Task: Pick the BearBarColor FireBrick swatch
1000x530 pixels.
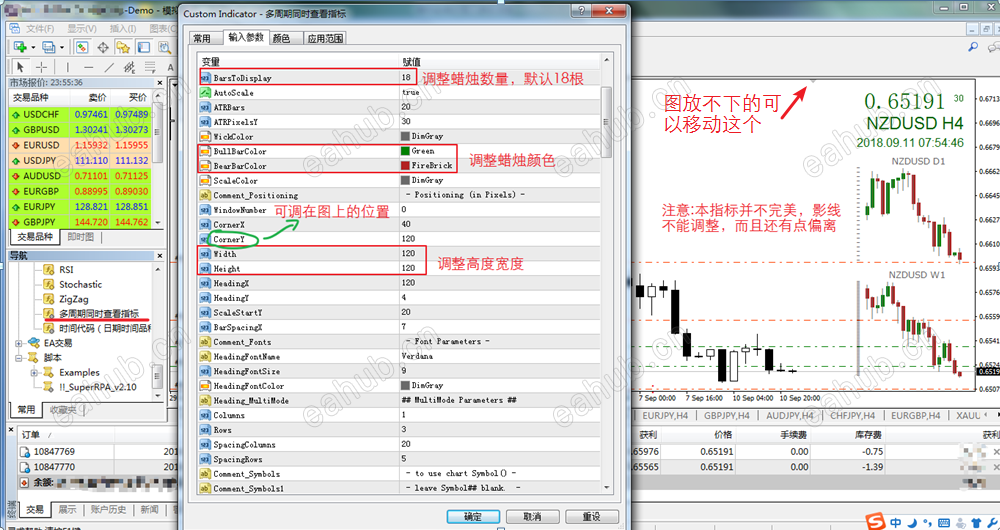Action: 404,166
